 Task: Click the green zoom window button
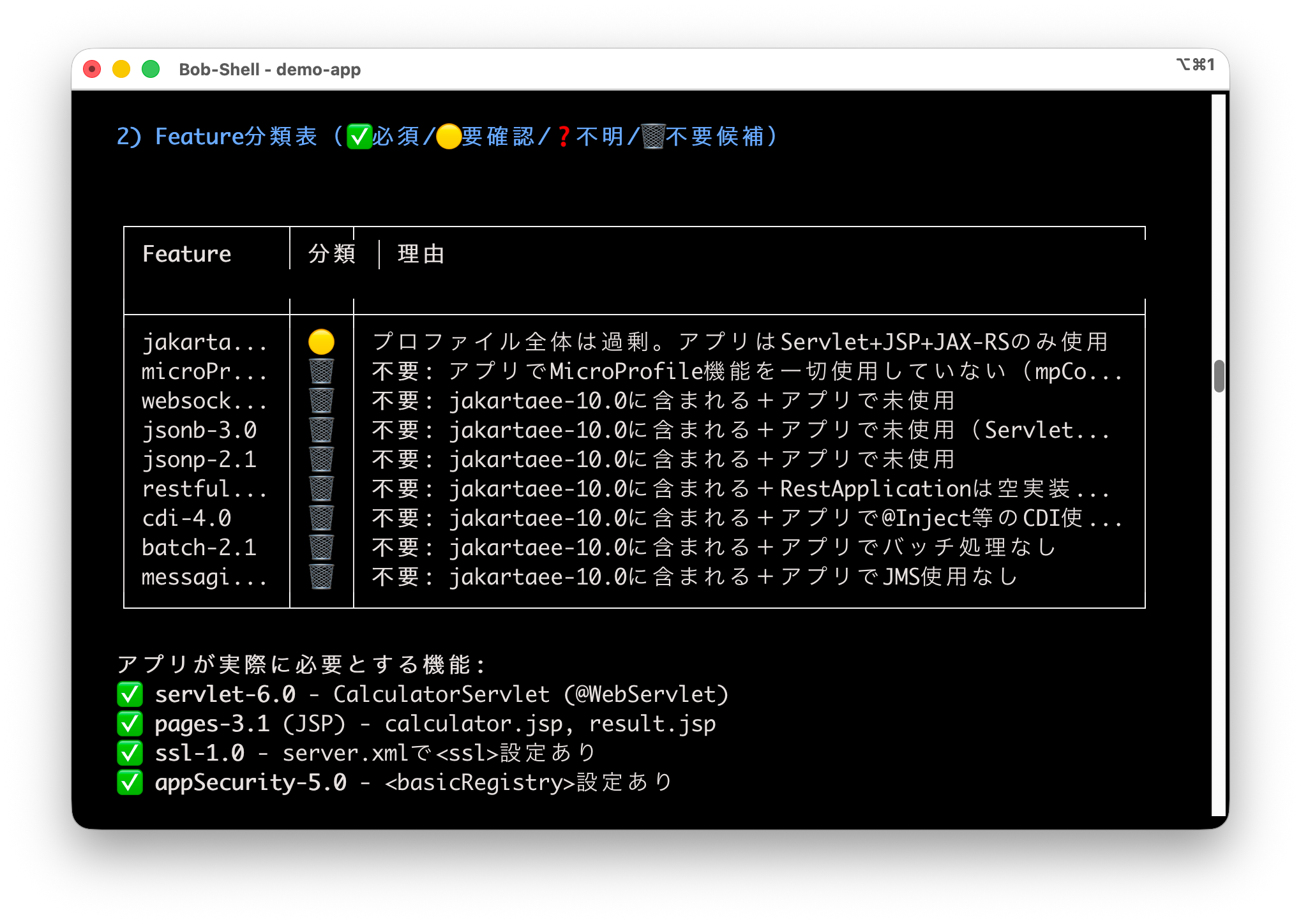pyautogui.click(x=151, y=69)
